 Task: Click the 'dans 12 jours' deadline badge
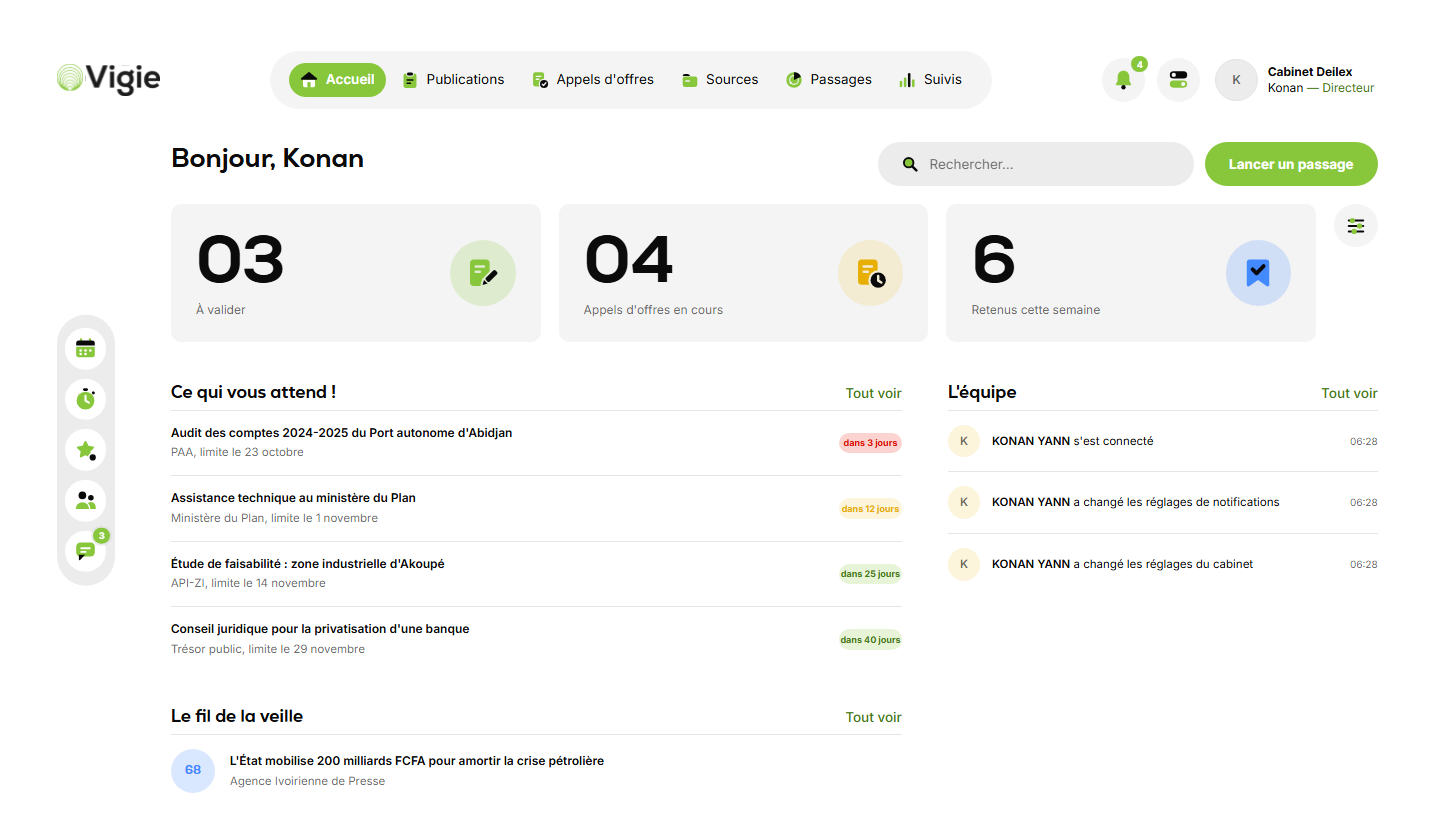pyautogui.click(x=870, y=509)
